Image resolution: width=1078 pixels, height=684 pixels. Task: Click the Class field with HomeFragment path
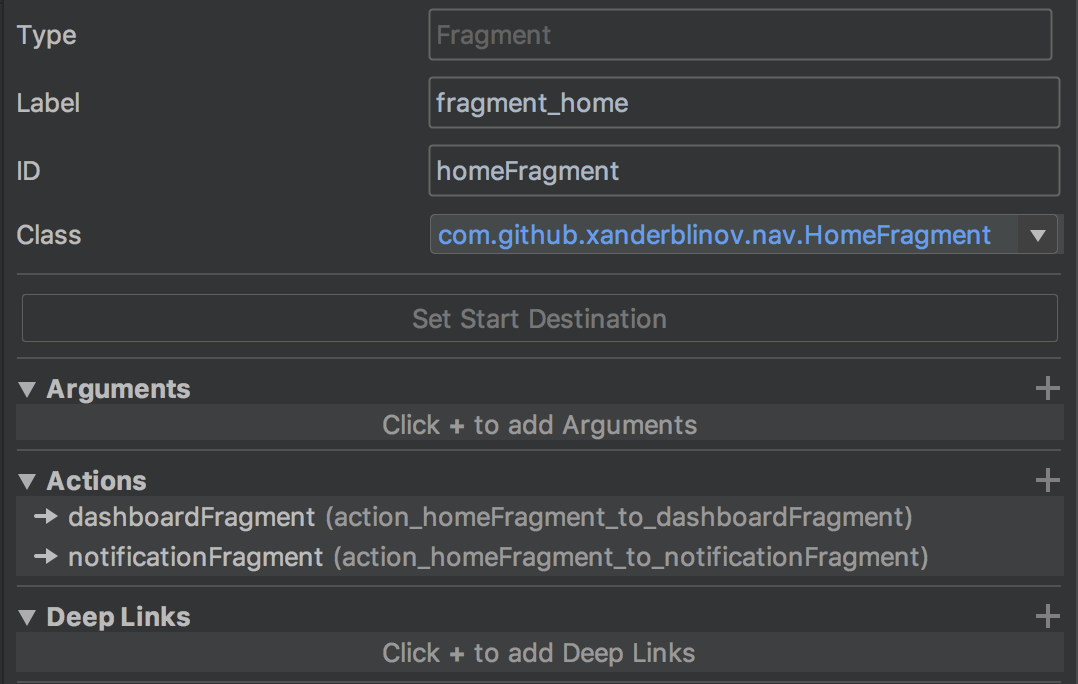click(714, 236)
